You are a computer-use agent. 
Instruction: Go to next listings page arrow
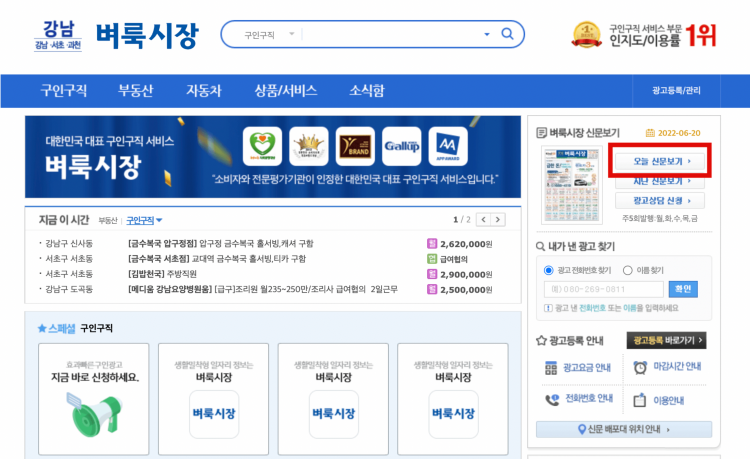pyautogui.click(x=498, y=219)
